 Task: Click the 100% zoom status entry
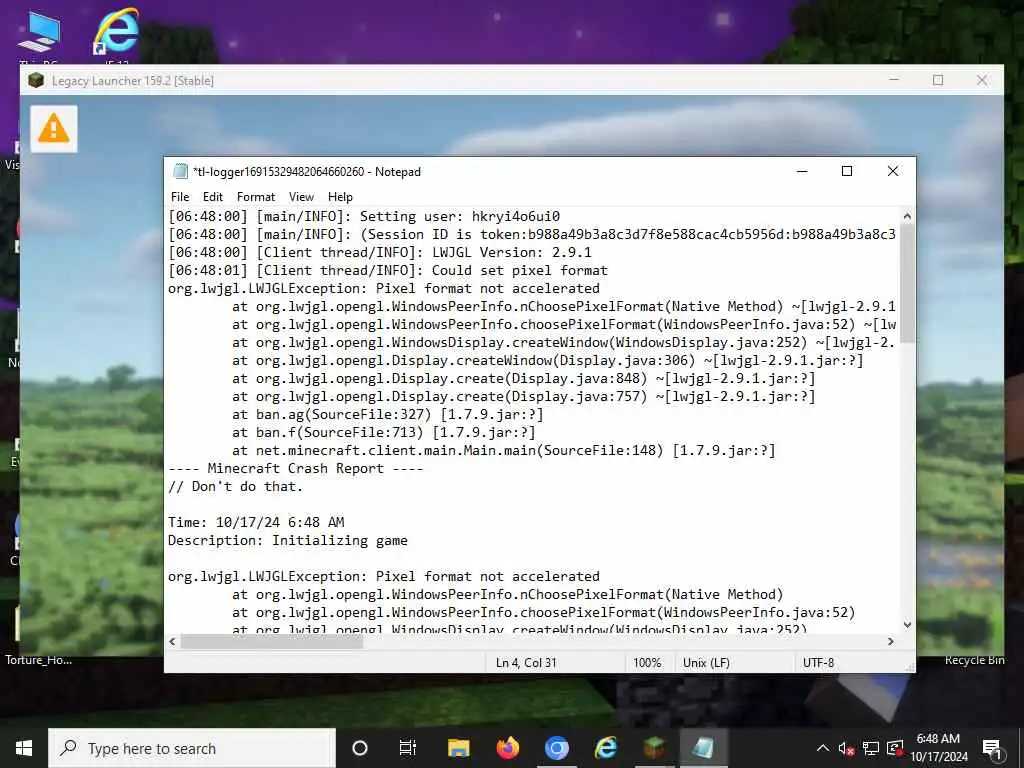(647, 663)
